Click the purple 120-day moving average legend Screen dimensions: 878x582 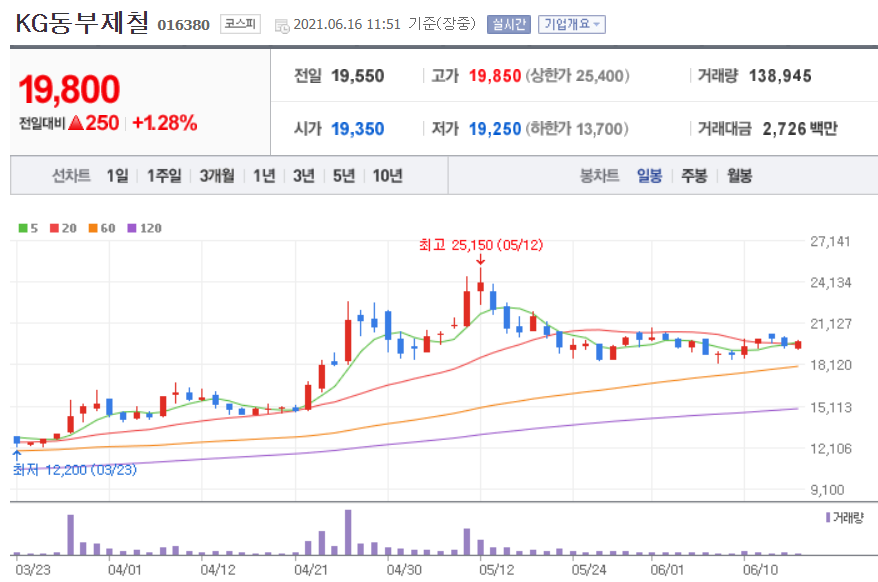(144, 228)
